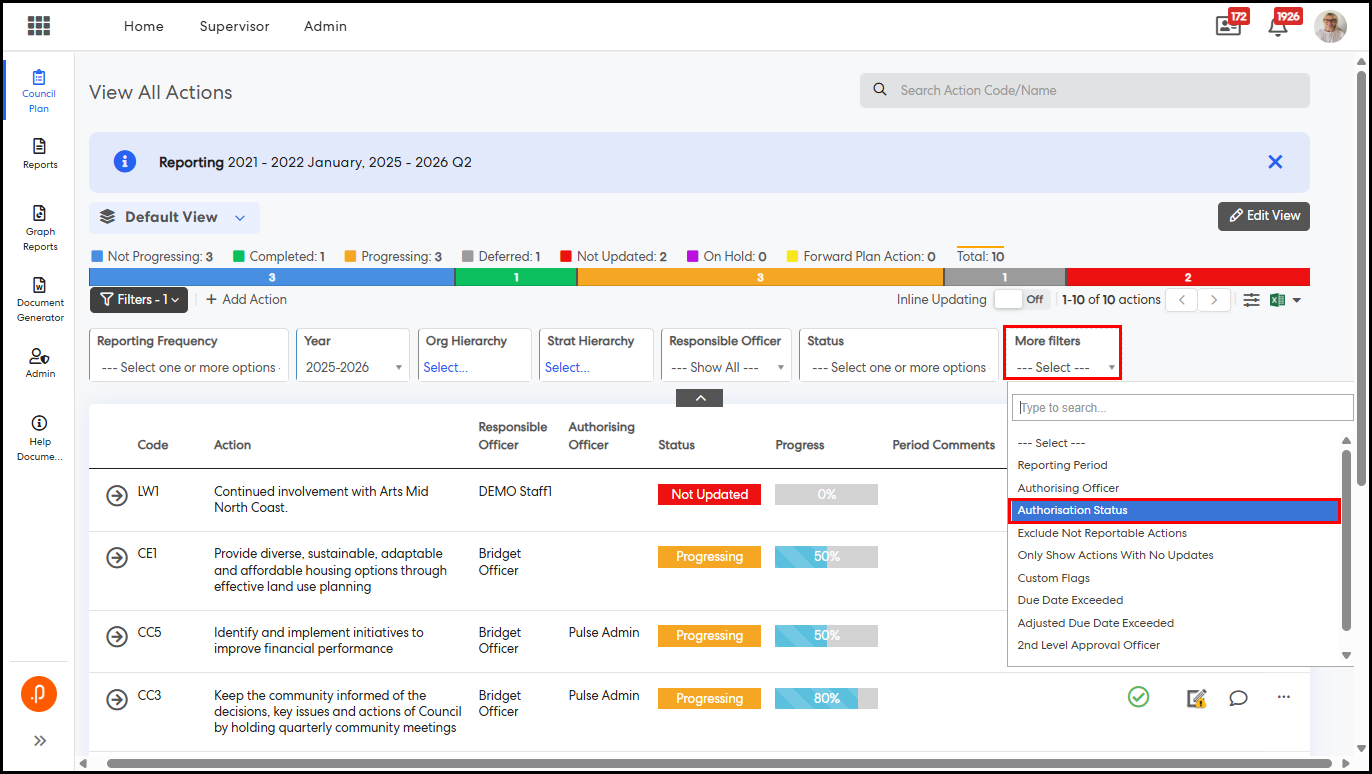Click Add Action link
Viewport: 1372px width, 774px height.
click(246, 299)
